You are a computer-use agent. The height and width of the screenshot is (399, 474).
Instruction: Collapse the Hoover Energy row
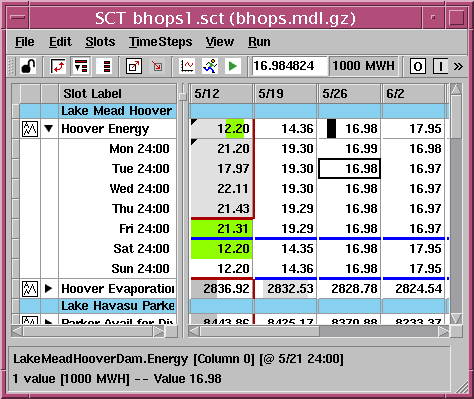pyautogui.click(x=49, y=128)
